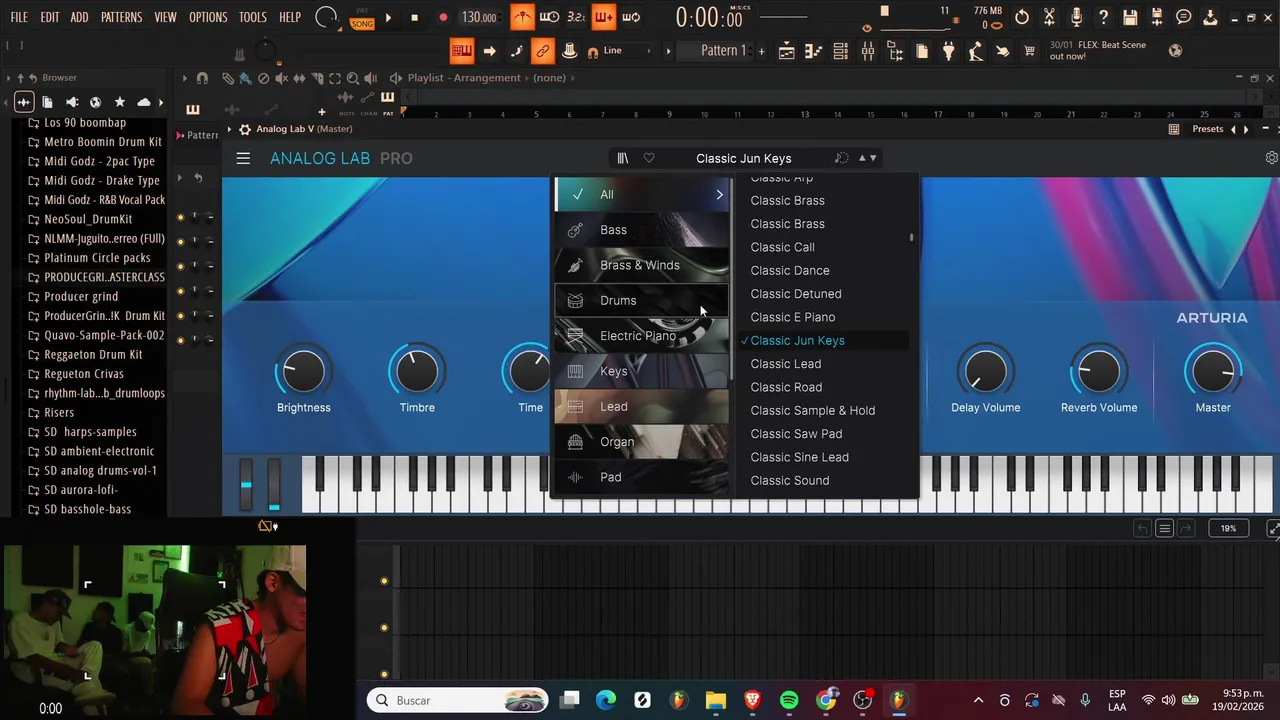This screenshot has width=1280, height=720.
Task: Click the Analog Lab library shelf icon
Action: (x=622, y=158)
